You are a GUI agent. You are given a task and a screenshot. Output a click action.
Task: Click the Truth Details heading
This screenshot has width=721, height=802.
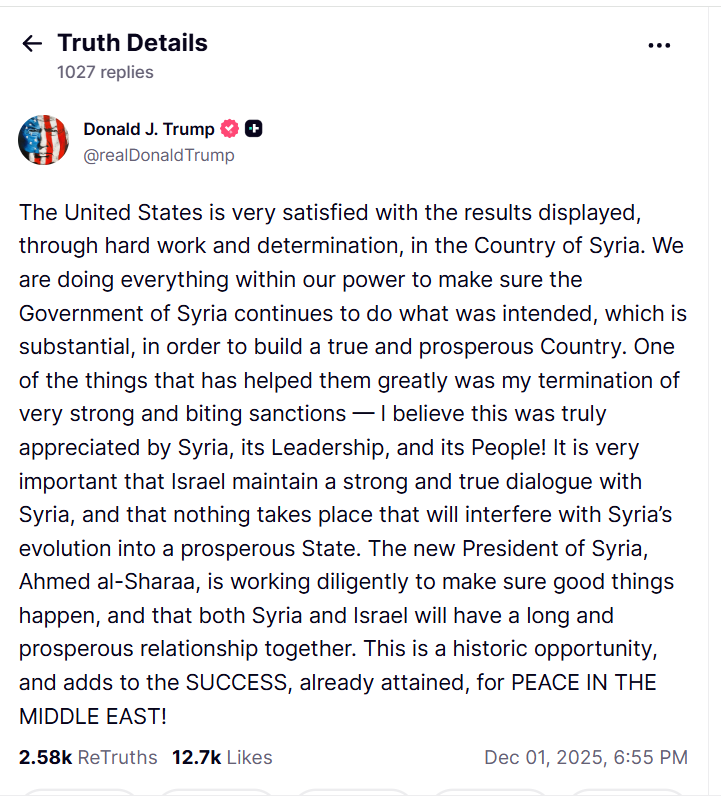coord(132,43)
